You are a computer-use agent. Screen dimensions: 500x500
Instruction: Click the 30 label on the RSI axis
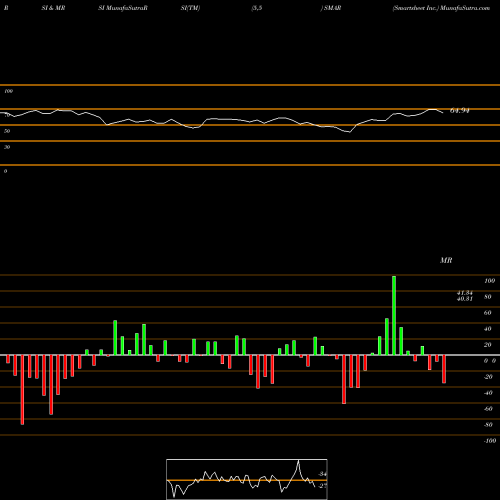click(7, 147)
